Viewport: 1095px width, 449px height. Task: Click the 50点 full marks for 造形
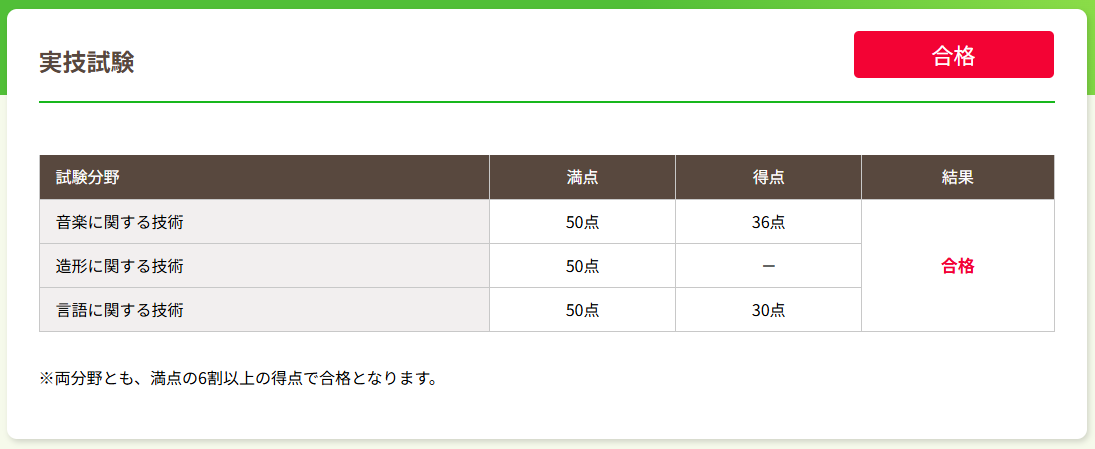point(582,266)
